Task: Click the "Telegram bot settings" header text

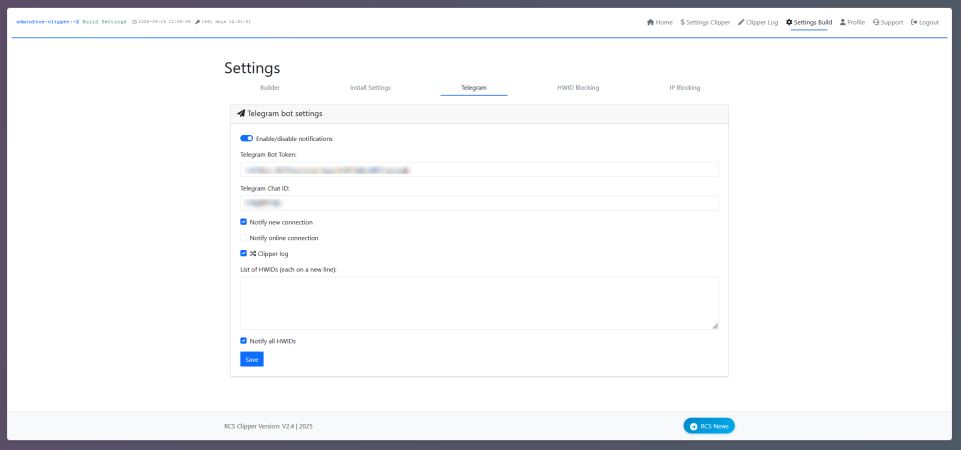Action: click(x=285, y=113)
